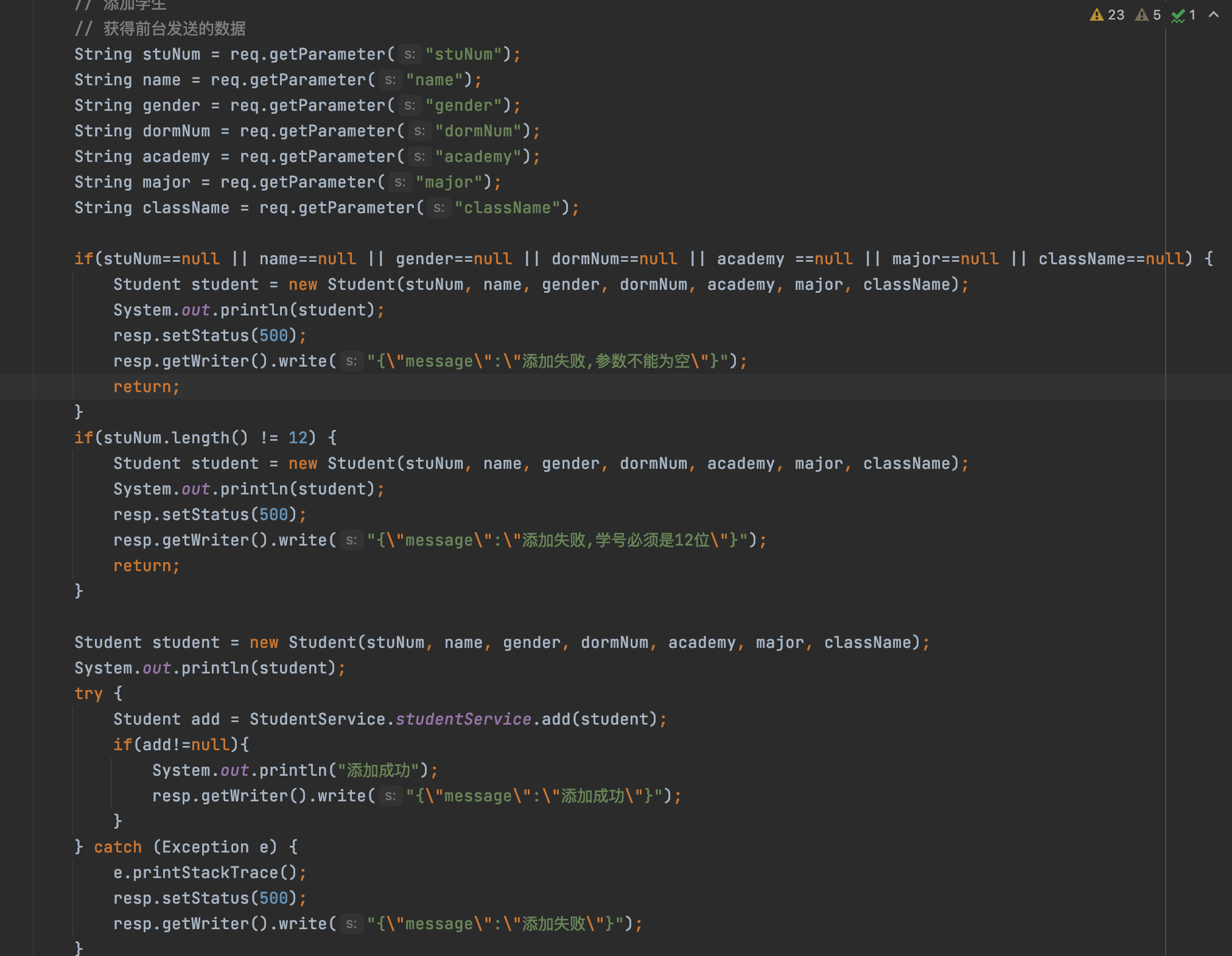This screenshot has height=956, width=1232.
Task: Click the "dormNum" string literal
Action: pyautogui.click(x=478, y=131)
